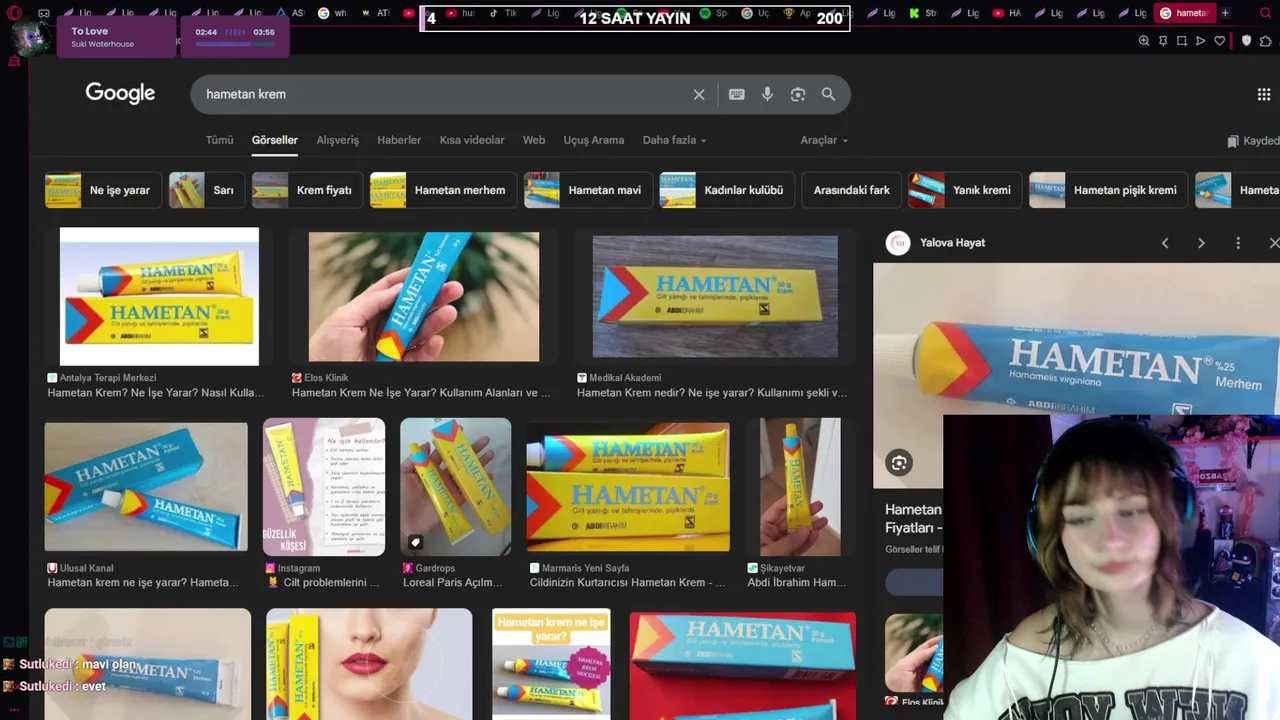Switch to the Web tab

pyautogui.click(x=534, y=140)
